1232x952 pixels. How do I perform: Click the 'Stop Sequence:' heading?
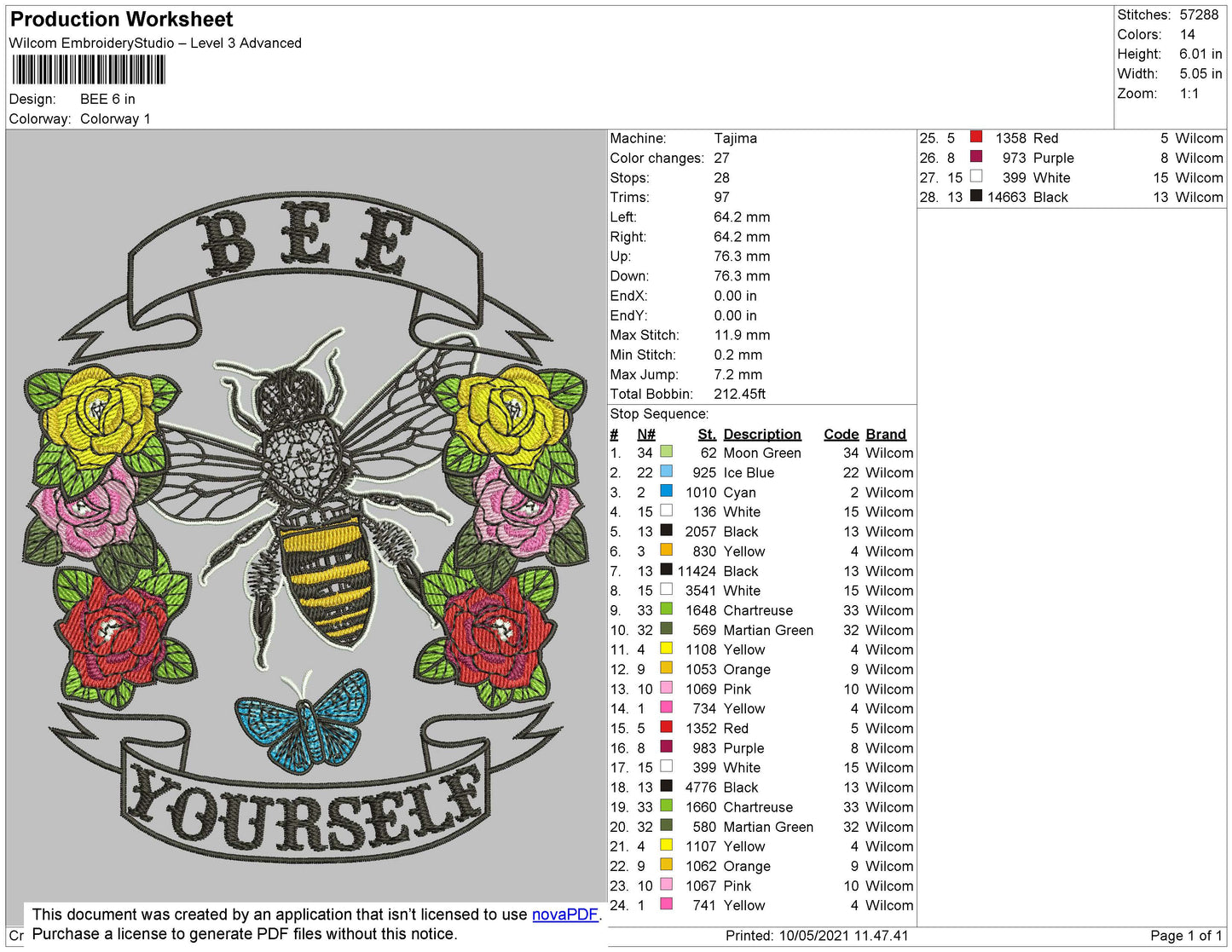(x=659, y=413)
